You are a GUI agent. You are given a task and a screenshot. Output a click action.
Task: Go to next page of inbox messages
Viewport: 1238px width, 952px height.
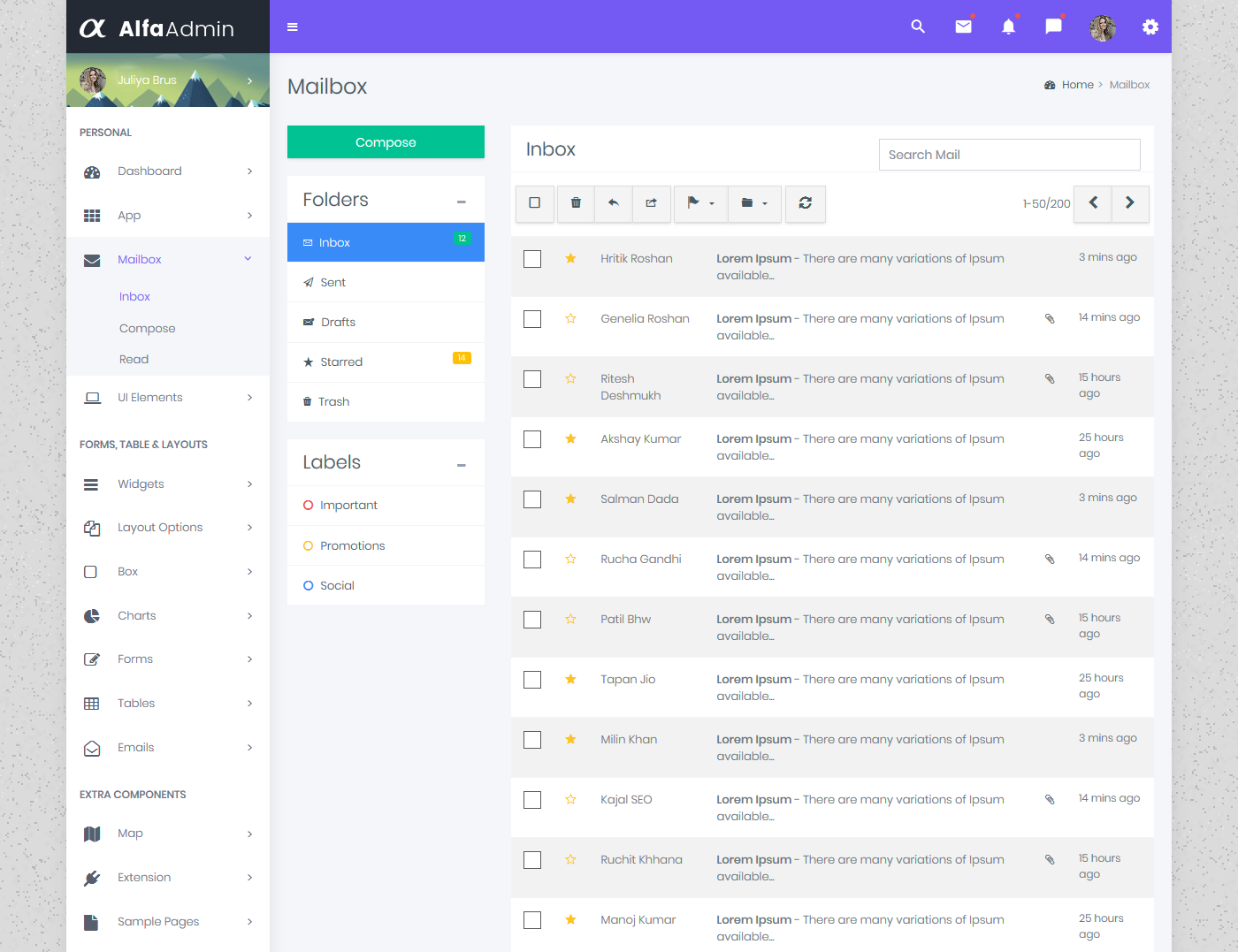coord(1130,203)
